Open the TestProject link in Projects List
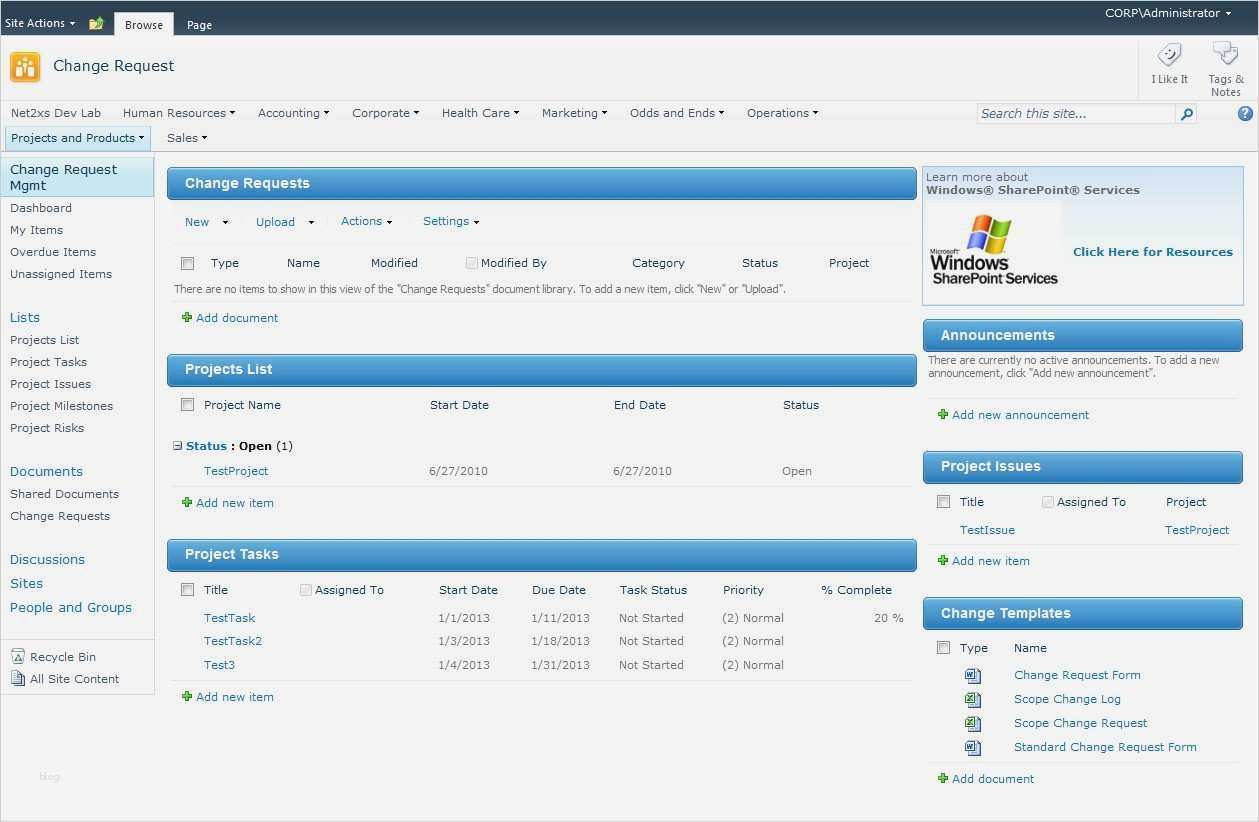Image resolution: width=1259 pixels, height=822 pixels. point(236,471)
